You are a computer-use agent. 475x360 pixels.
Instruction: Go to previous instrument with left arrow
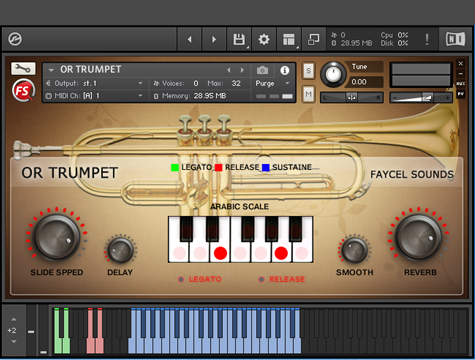tap(189, 39)
